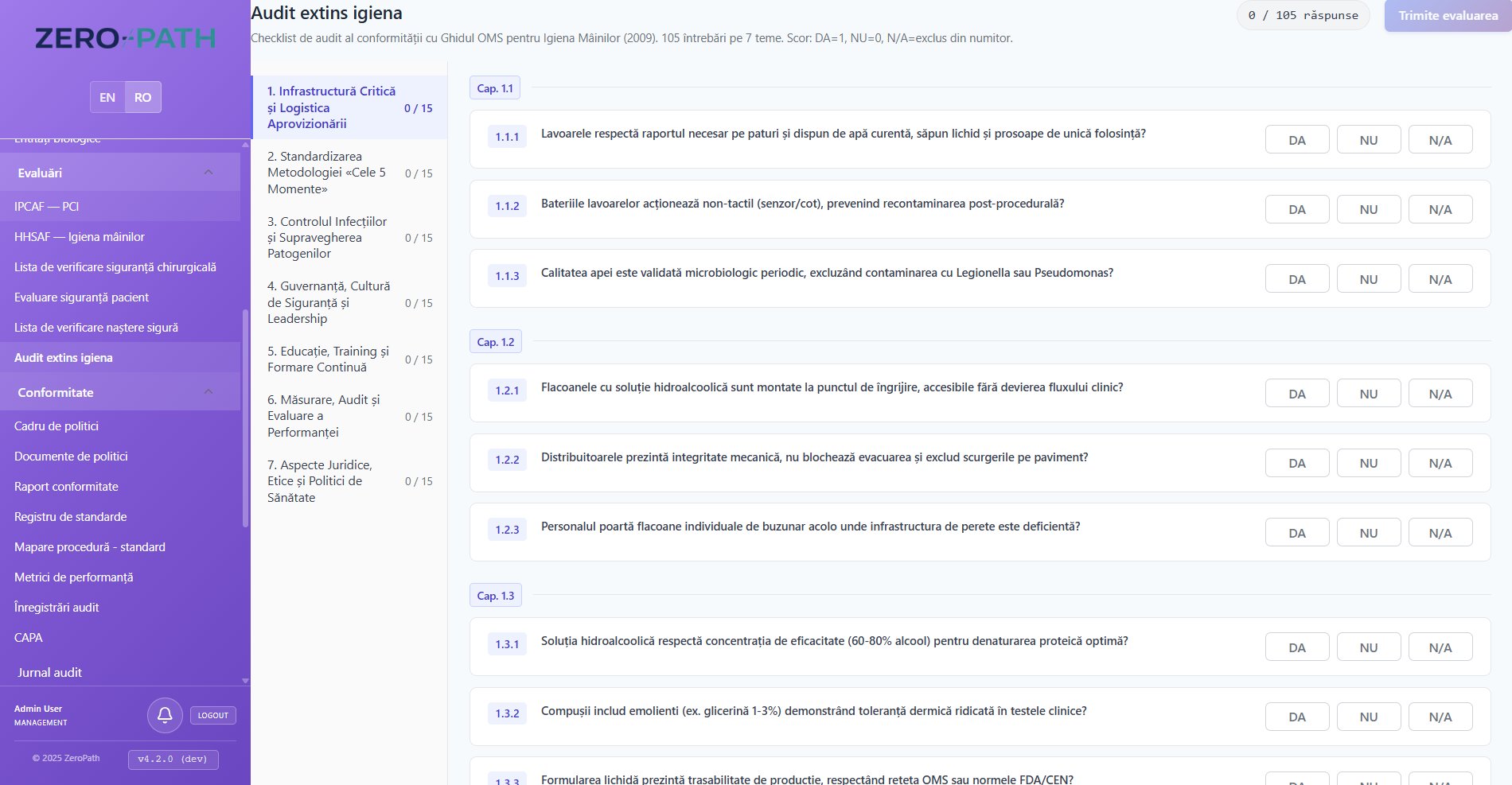Open chapter 2. Standardizarea Metodologiei
Screen dimensions: 1512x785
[328, 173]
